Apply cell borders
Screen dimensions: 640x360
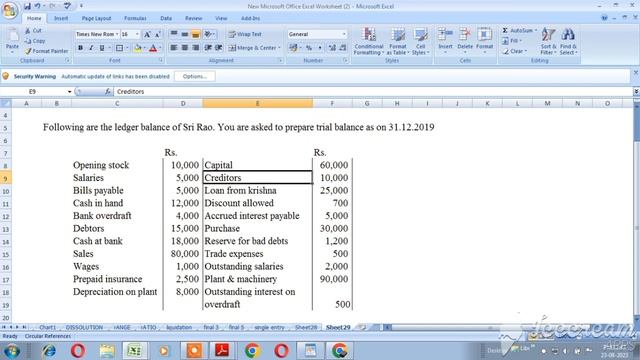[119, 48]
